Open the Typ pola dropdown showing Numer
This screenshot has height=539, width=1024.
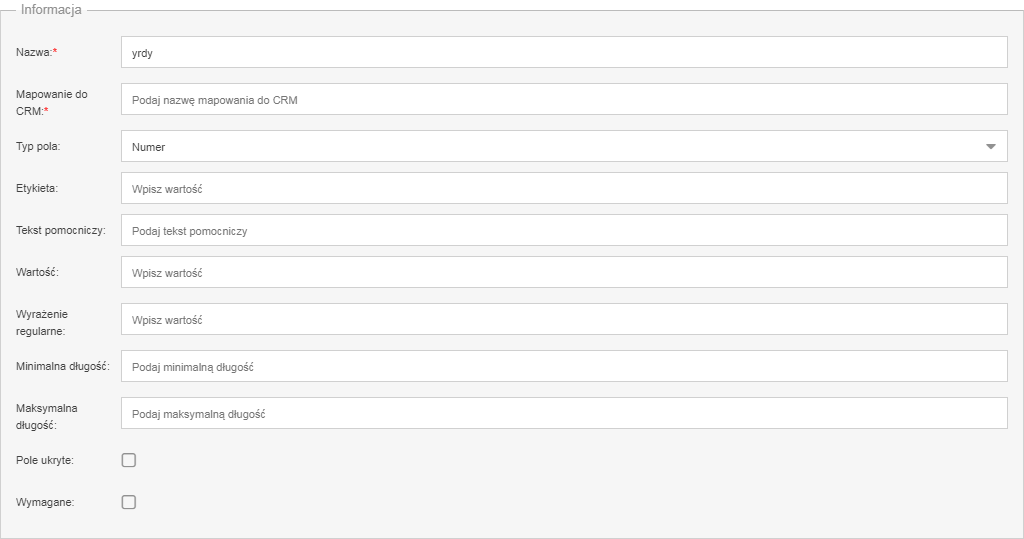tap(564, 146)
